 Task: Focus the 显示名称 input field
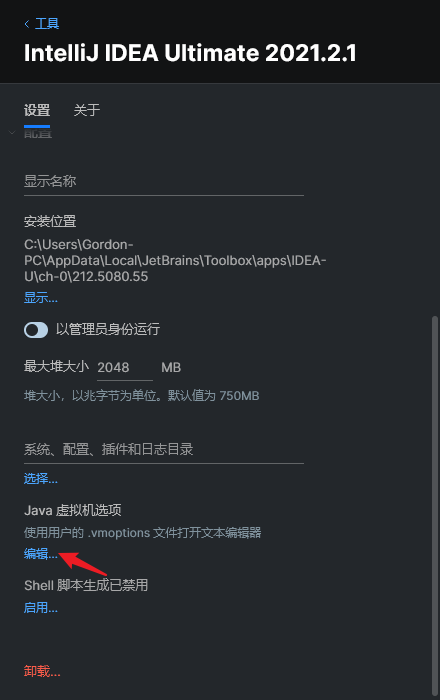(x=164, y=181)
